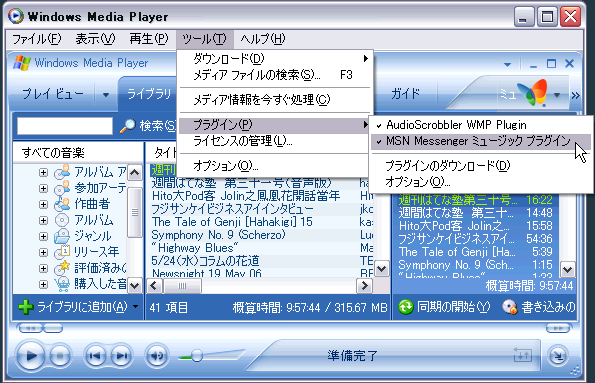The height and width of the screenshot is (383, 595).
Task: Choose メディア ファイルの検索(S)
Action: [x=276, y=75]
